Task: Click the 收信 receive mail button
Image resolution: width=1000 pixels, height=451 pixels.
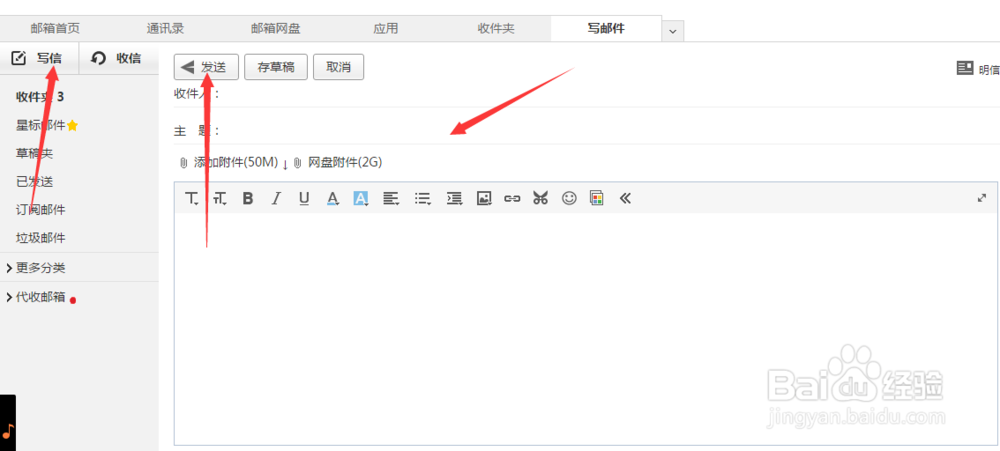Action: (x=117, y=59)
